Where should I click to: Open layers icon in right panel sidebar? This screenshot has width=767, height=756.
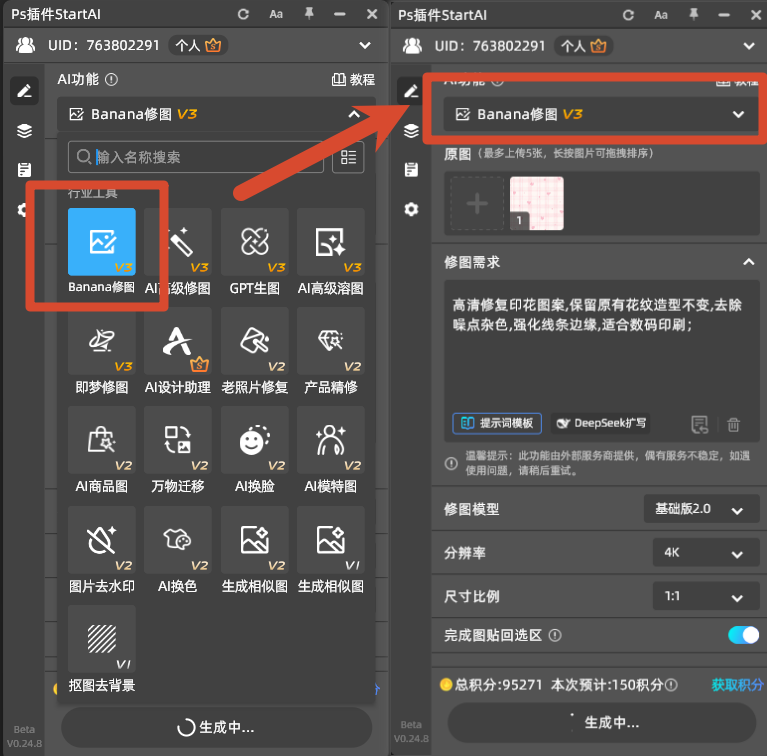click(x=411, y=131)
